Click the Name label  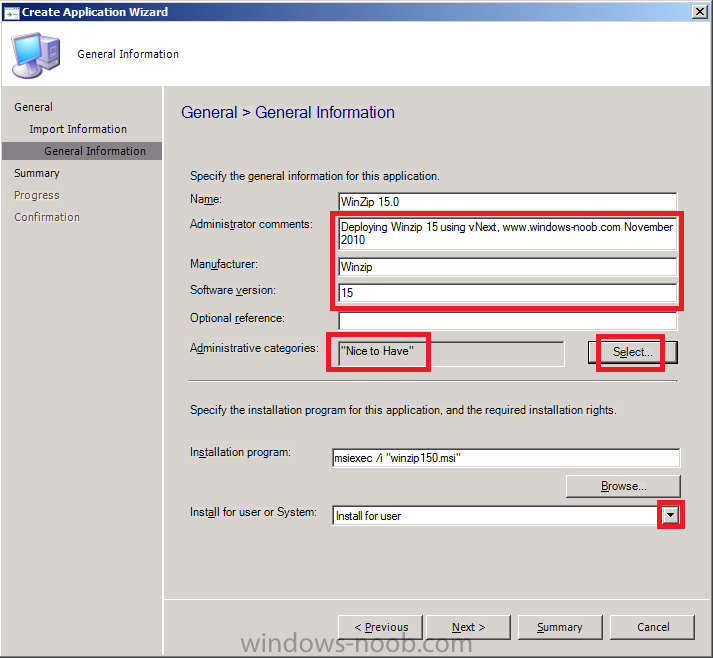click(x=206, y=199)
